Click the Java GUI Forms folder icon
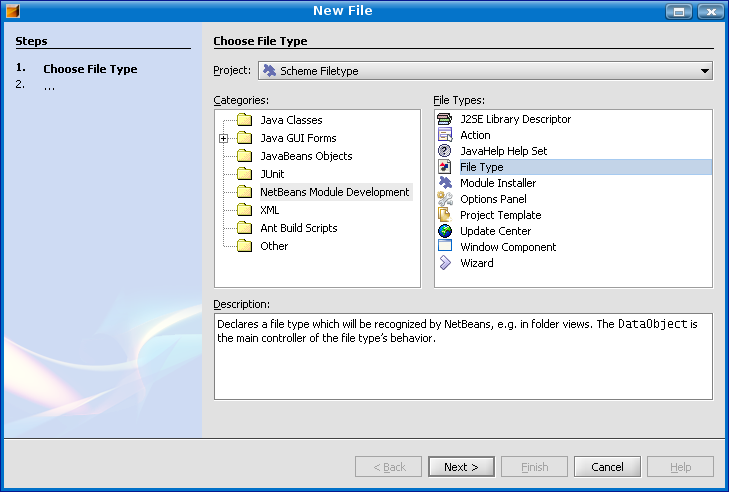The width and height of the screenshot is (729, 492). tap(245, 138)
